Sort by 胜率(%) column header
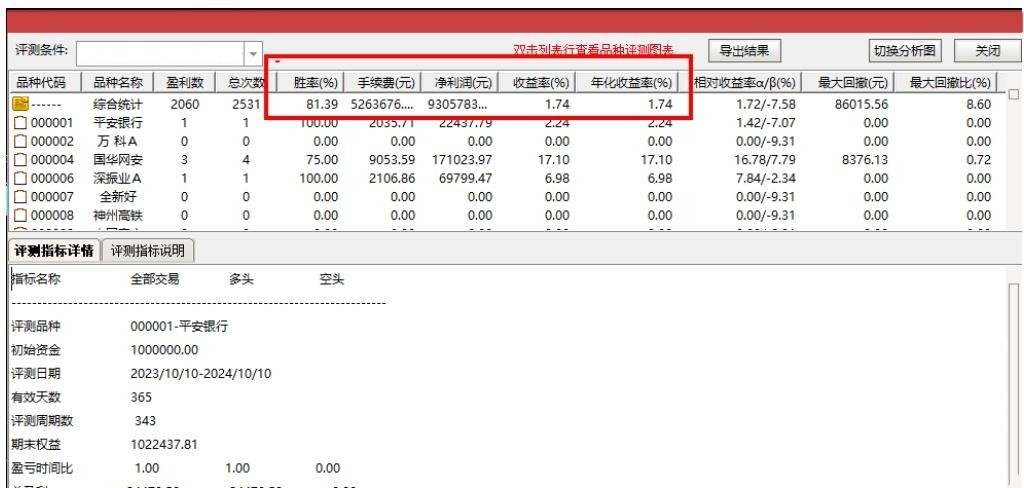Viewport: 1024px width, 488px height. point(316,83)
